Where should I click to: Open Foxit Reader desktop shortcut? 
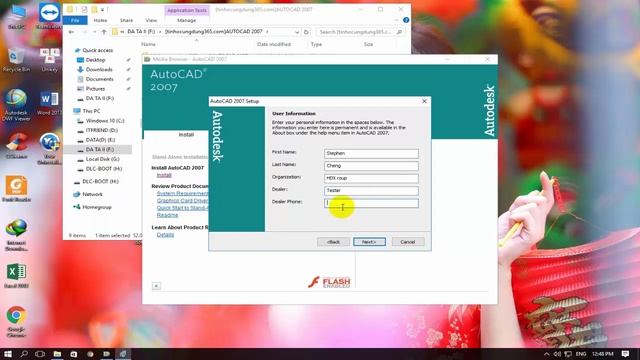click(16, 189)
